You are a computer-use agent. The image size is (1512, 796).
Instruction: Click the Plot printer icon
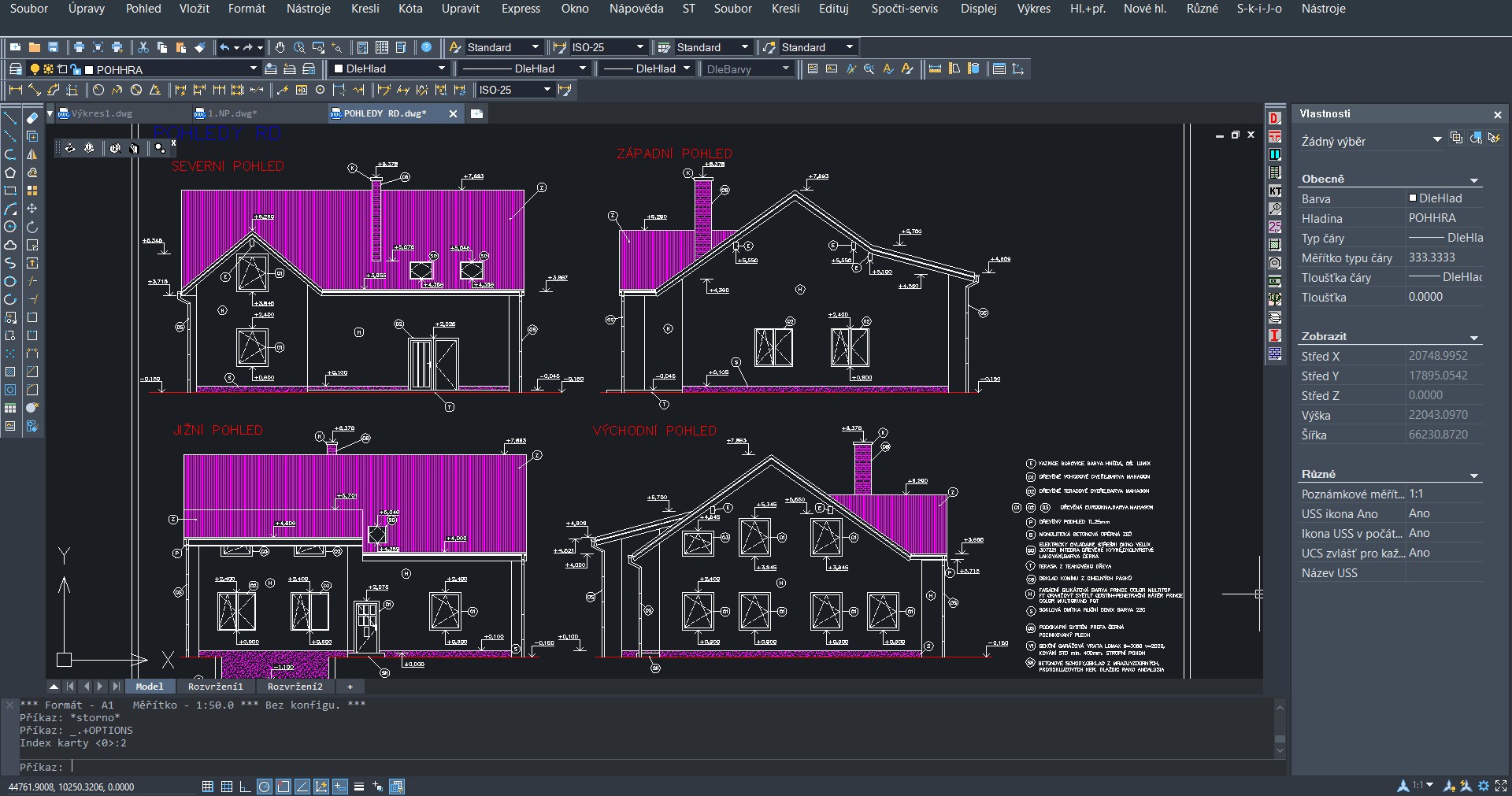click(79, 47)
